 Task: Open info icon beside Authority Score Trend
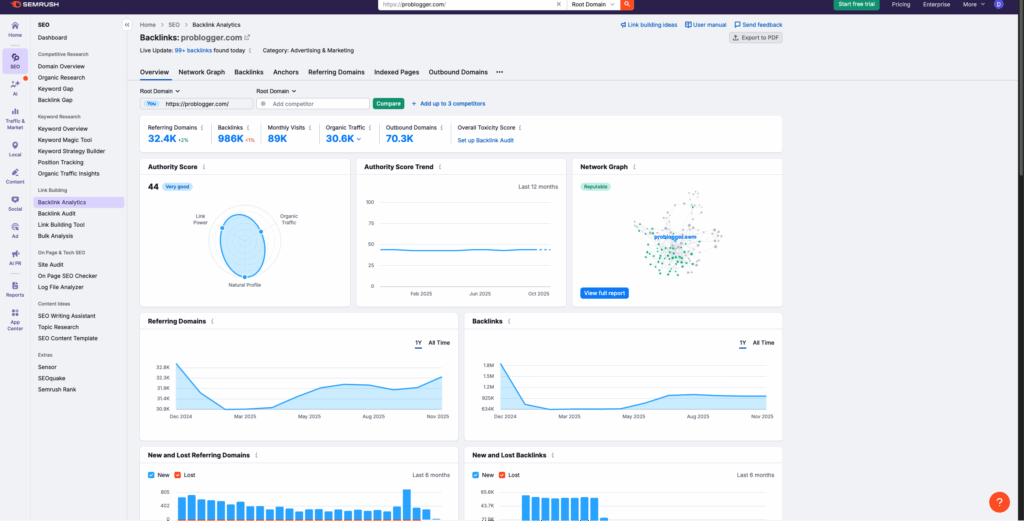point(440,167)
